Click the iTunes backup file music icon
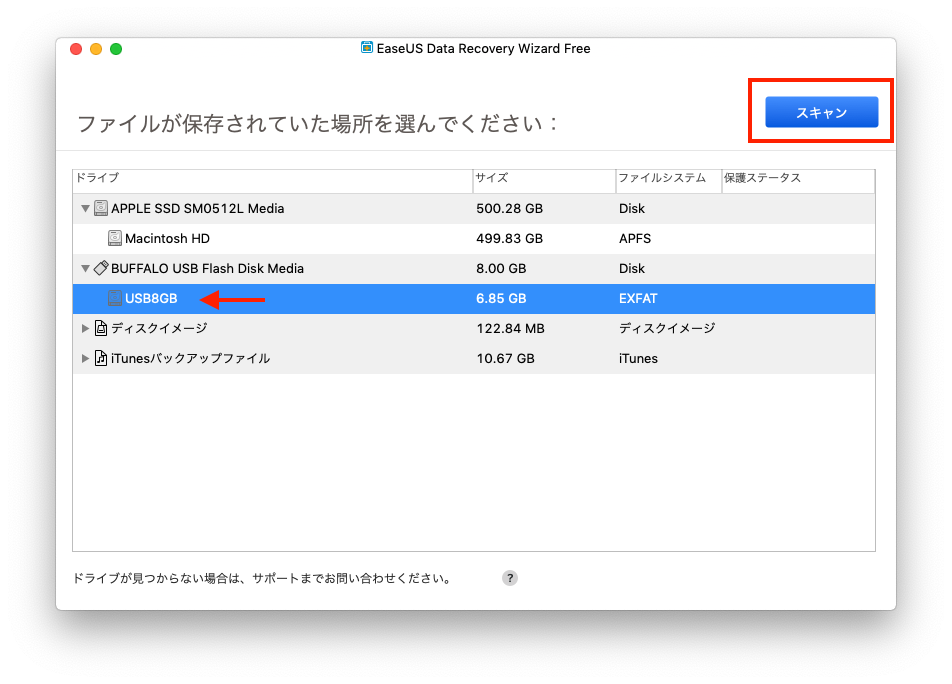952x684 pixels. (x=101, y=358)
